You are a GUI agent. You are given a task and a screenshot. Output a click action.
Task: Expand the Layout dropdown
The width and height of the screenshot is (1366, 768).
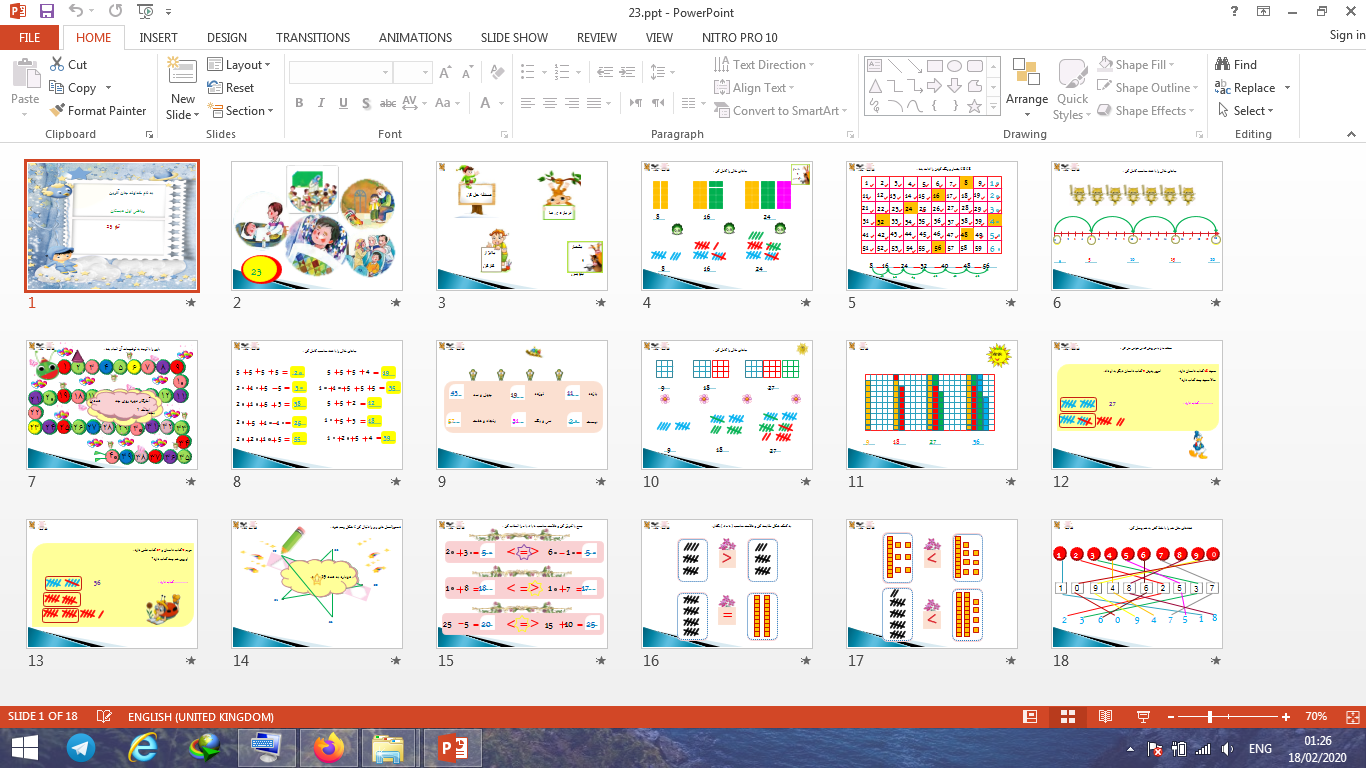[240, 65]
